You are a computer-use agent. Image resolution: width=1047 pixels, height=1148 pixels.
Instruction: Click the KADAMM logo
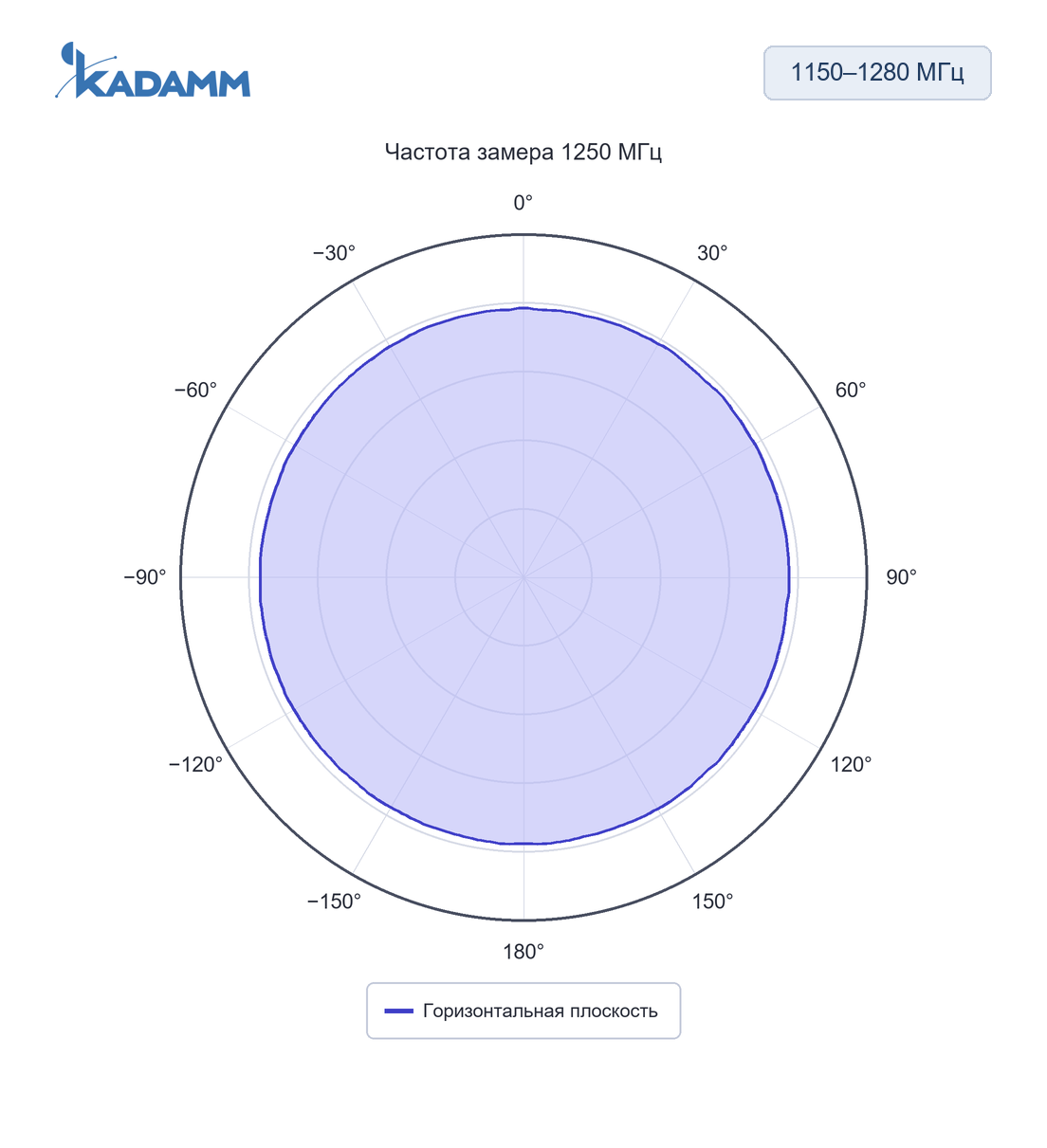(x=153, y=70)
